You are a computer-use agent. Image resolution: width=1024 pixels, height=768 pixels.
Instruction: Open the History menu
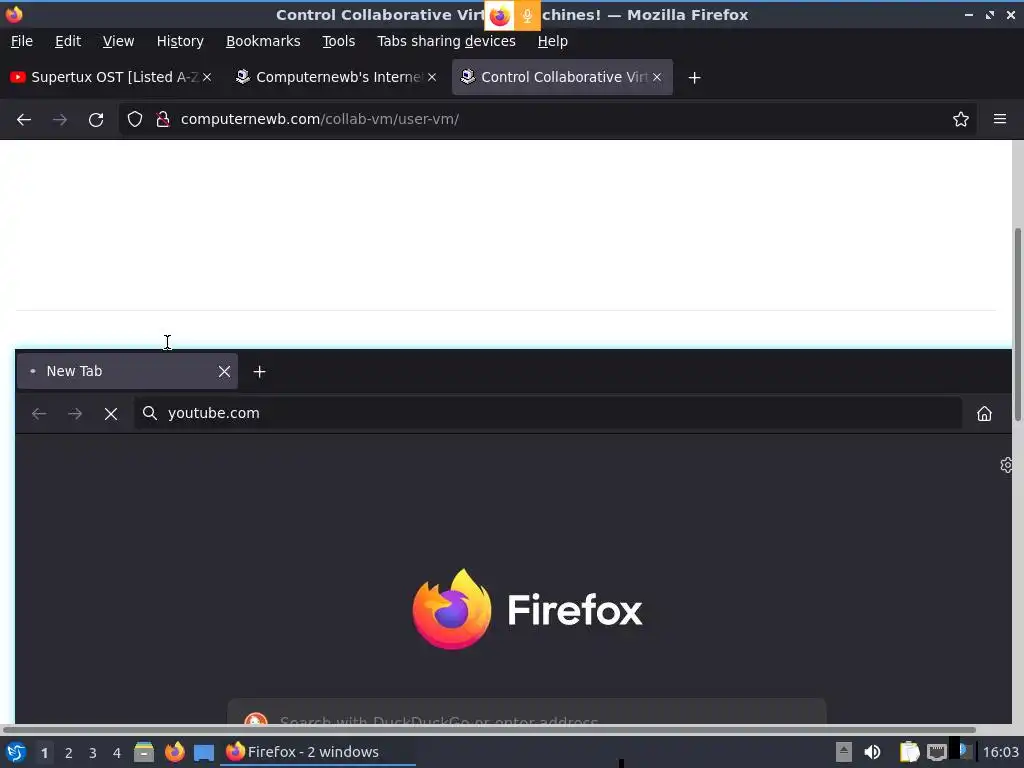pos(180,41)
